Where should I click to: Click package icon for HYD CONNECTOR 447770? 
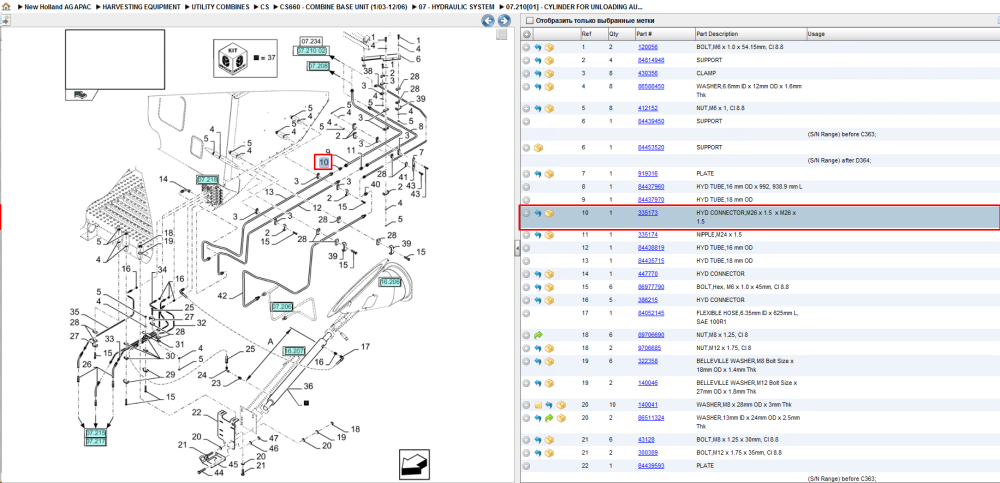tap(548, 274)
